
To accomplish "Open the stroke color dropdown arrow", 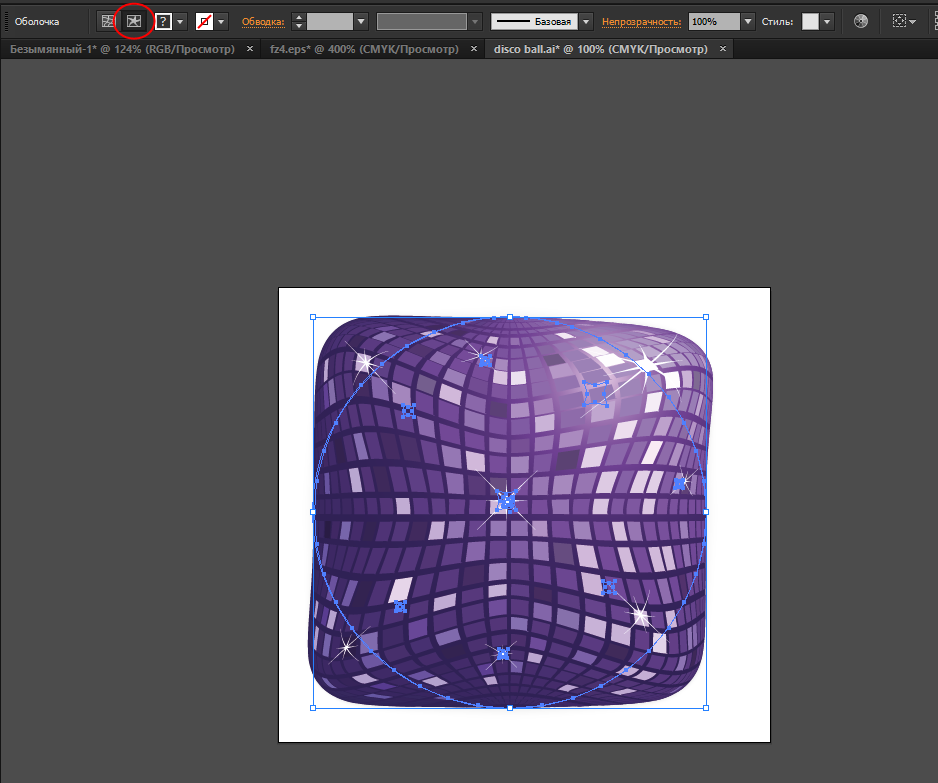I will click(221, 21).
